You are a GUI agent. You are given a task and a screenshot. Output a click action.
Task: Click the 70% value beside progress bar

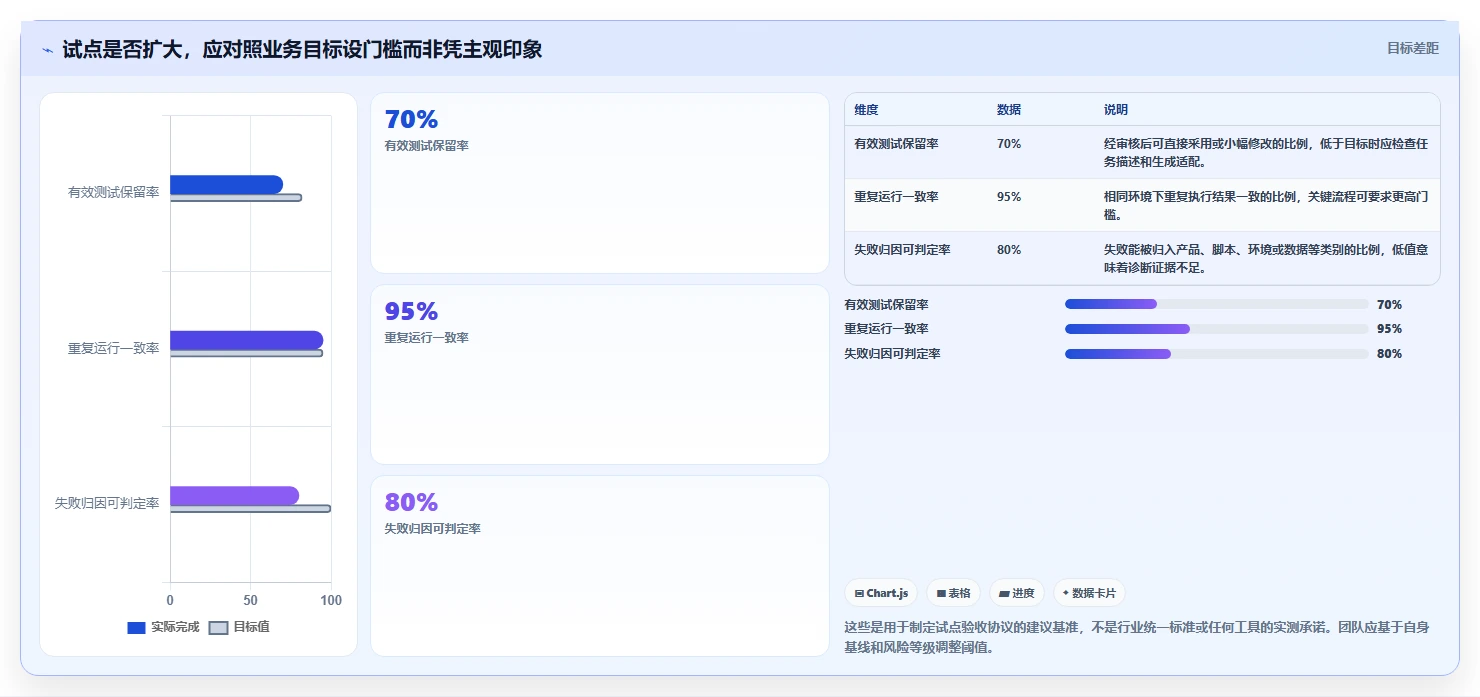point(1389,305)
